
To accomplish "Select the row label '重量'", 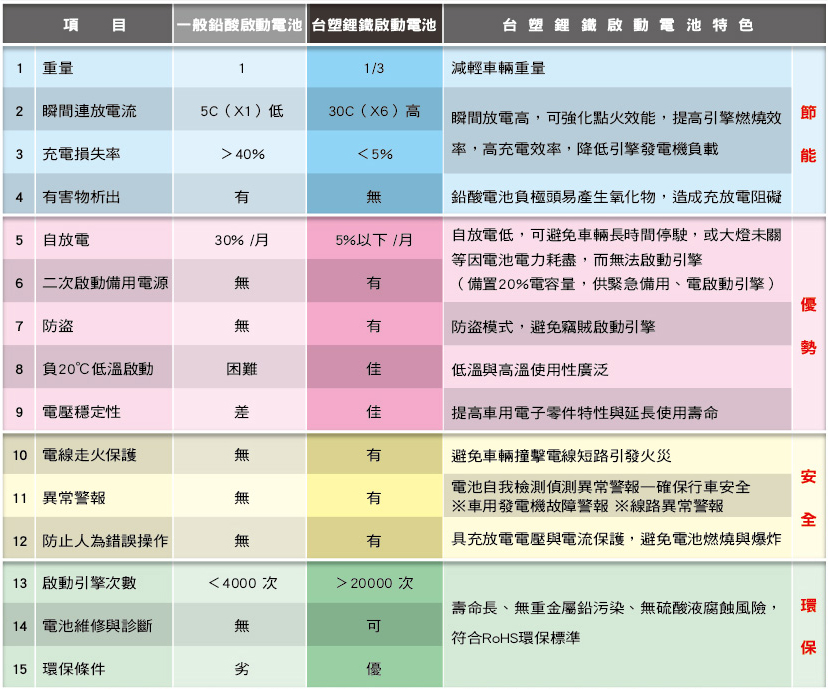I will (x=58, y=68).
